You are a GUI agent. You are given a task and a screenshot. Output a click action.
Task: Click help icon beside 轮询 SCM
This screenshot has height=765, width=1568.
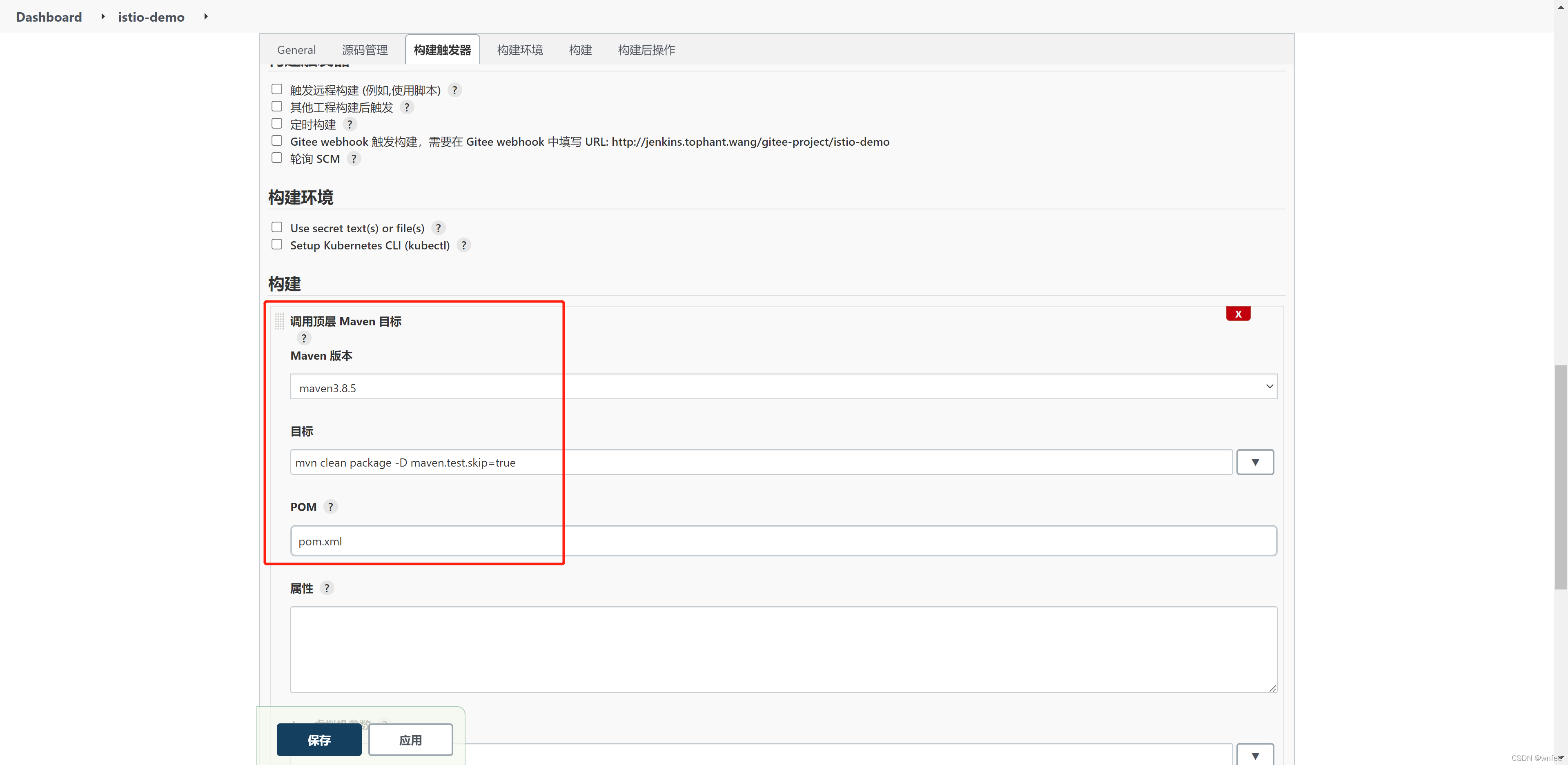pos(354,159)
